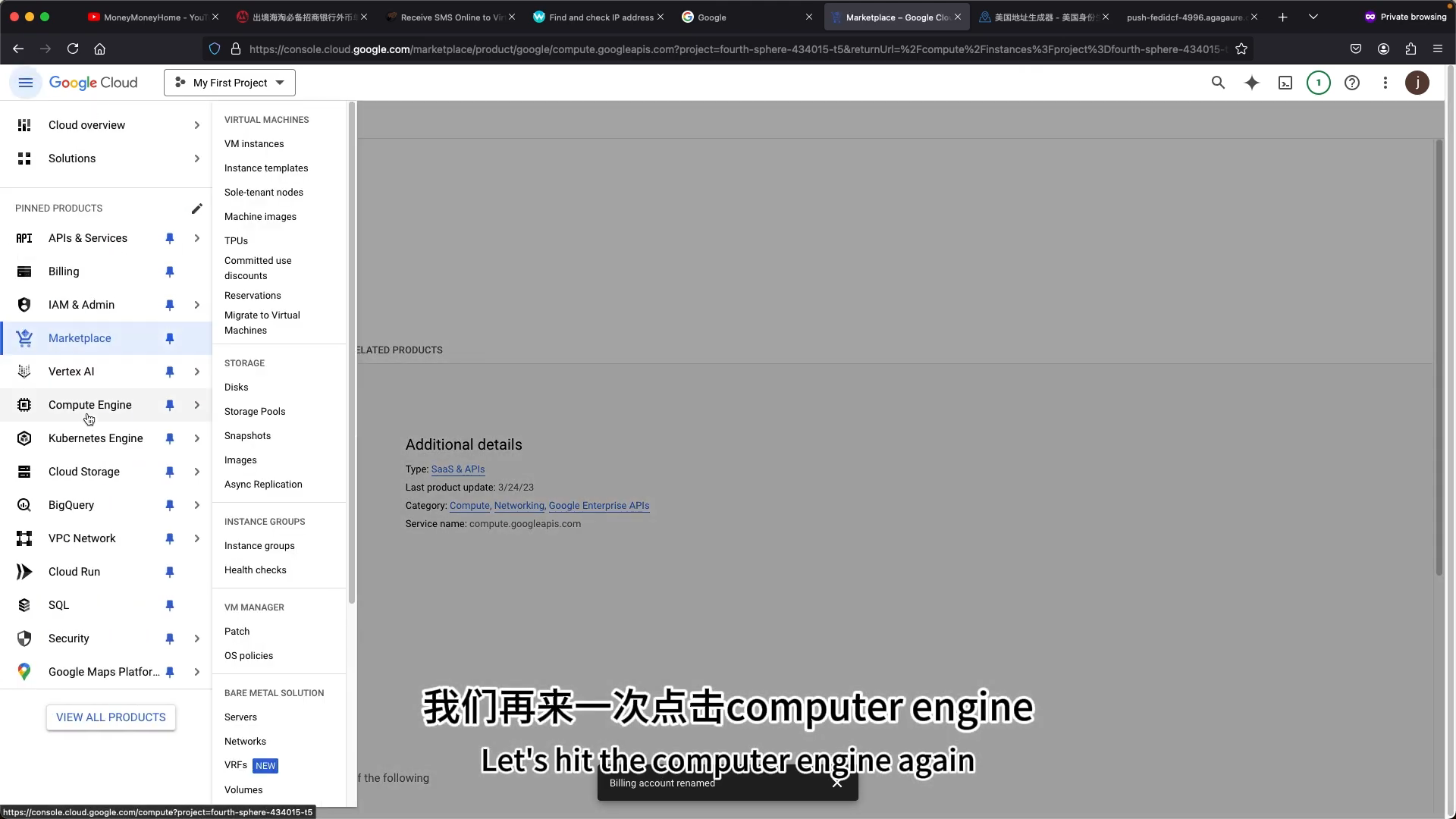1456x819 pixels.
Task: Open Google Enterprise APIs link
Action: point(599,506)
